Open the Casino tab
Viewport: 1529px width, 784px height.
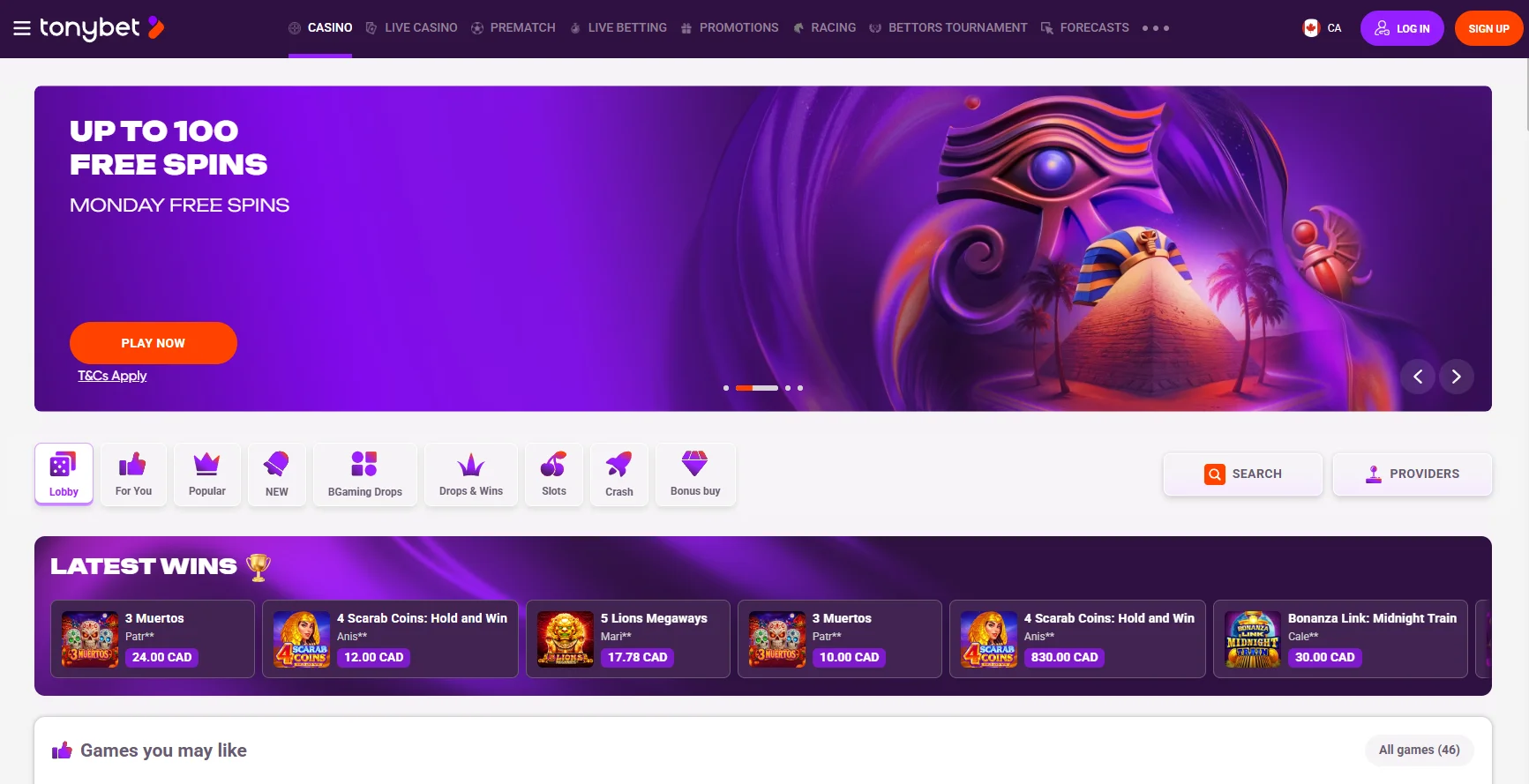coord(320,28)
